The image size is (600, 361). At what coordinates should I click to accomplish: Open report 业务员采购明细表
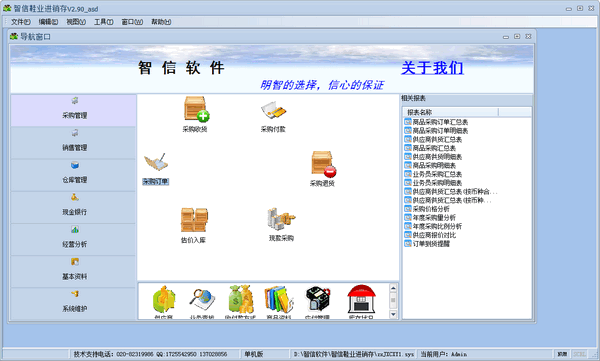click(433, 183)
